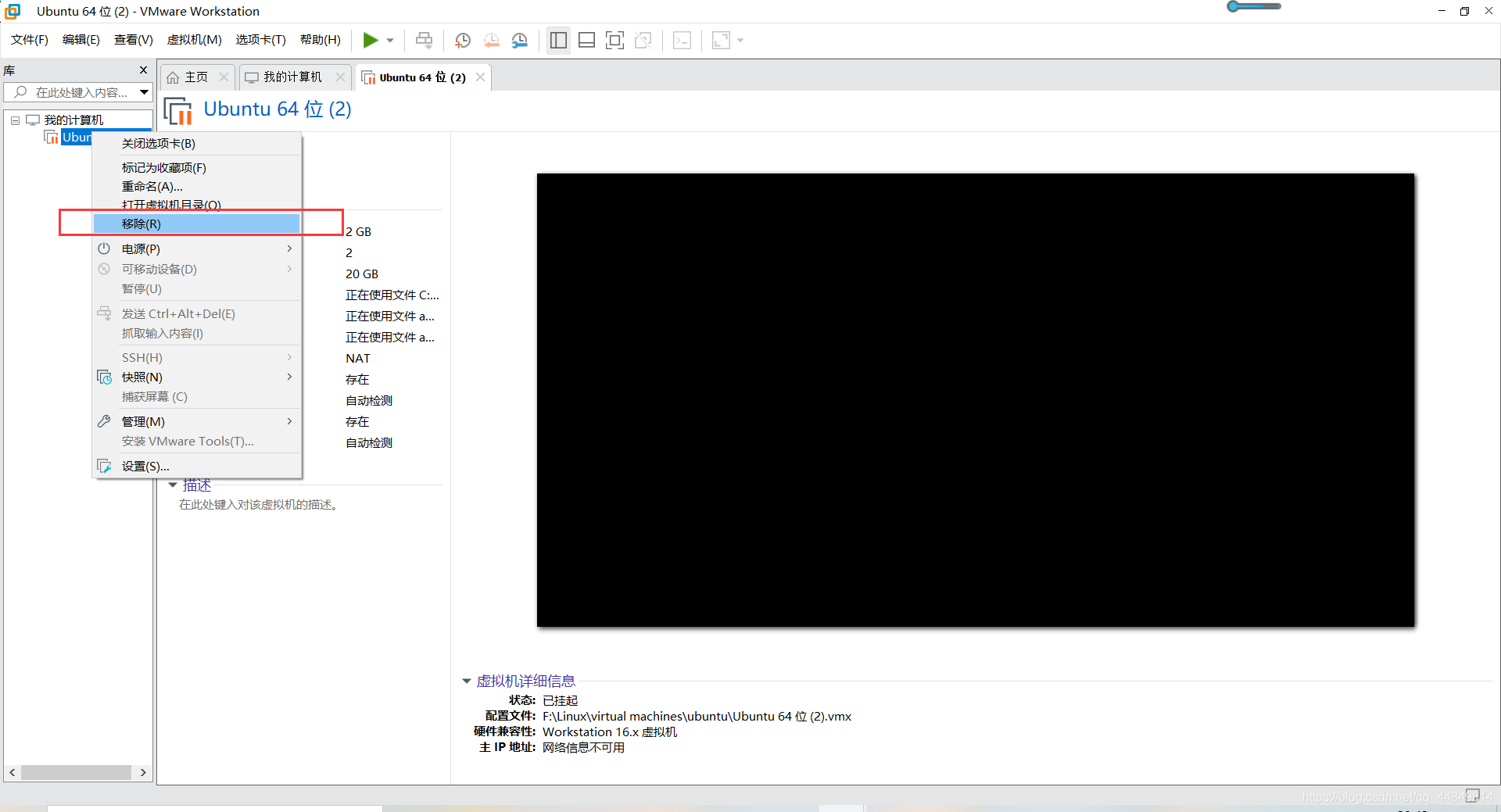Close the library panel
The image size is (1501, 812).
[x=144, y=70]
